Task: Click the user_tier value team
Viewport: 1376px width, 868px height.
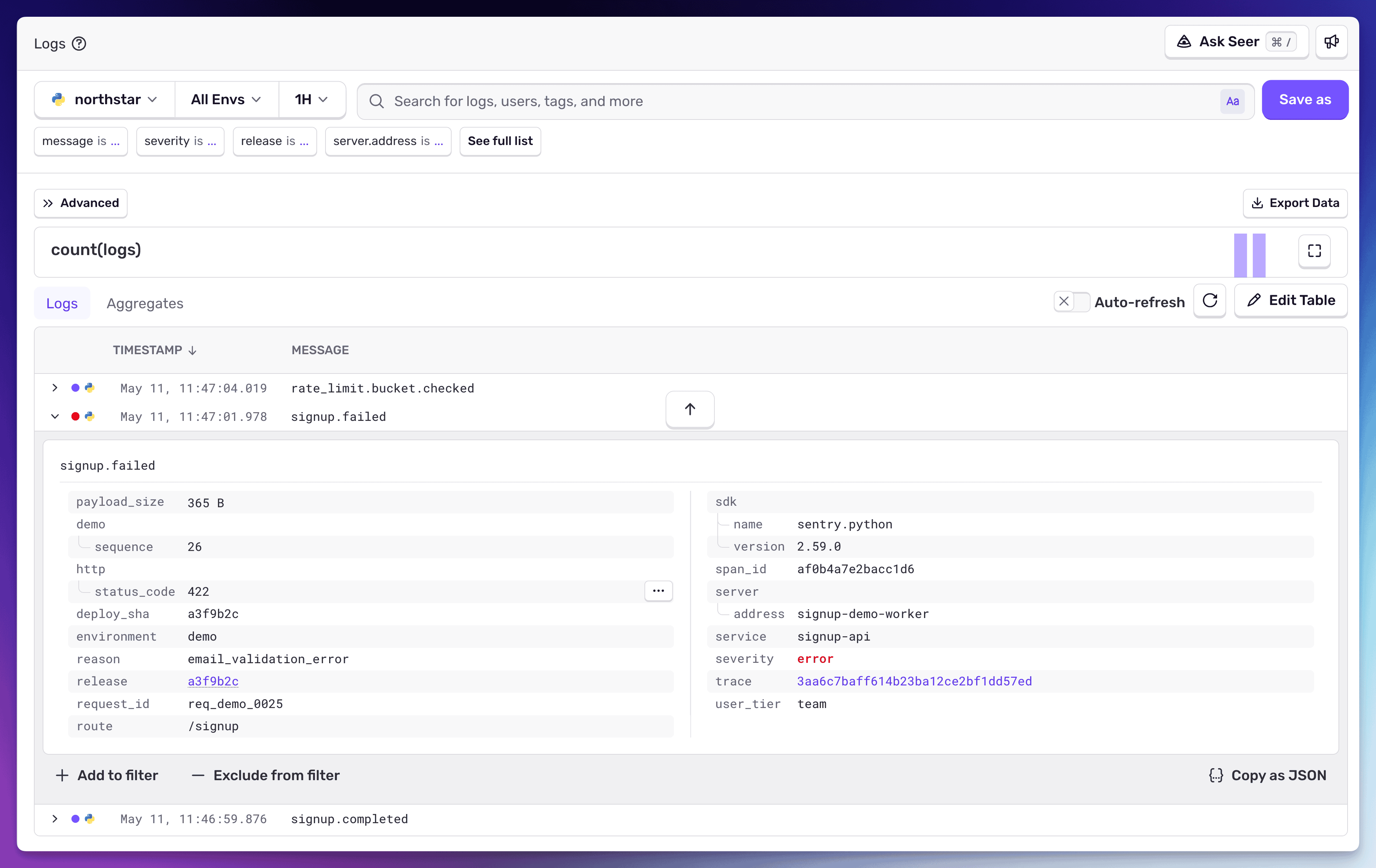Action: tap(812, 704)
